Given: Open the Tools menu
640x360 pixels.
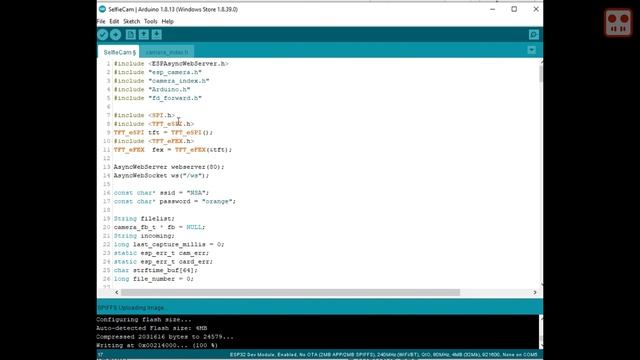Looking at the screenshot, I should click(151, 21).
